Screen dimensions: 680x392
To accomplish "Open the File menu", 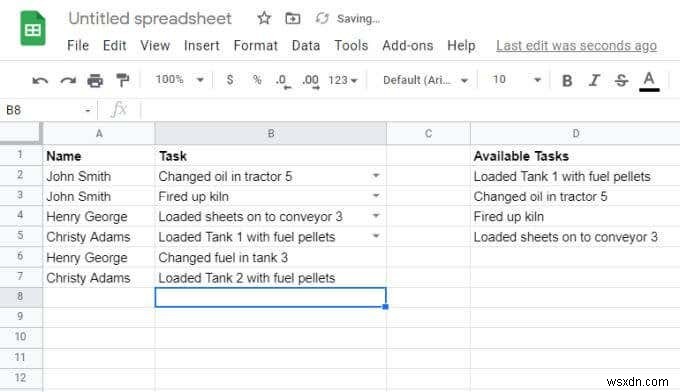I will pyautogui.click(x=78, y=46).
